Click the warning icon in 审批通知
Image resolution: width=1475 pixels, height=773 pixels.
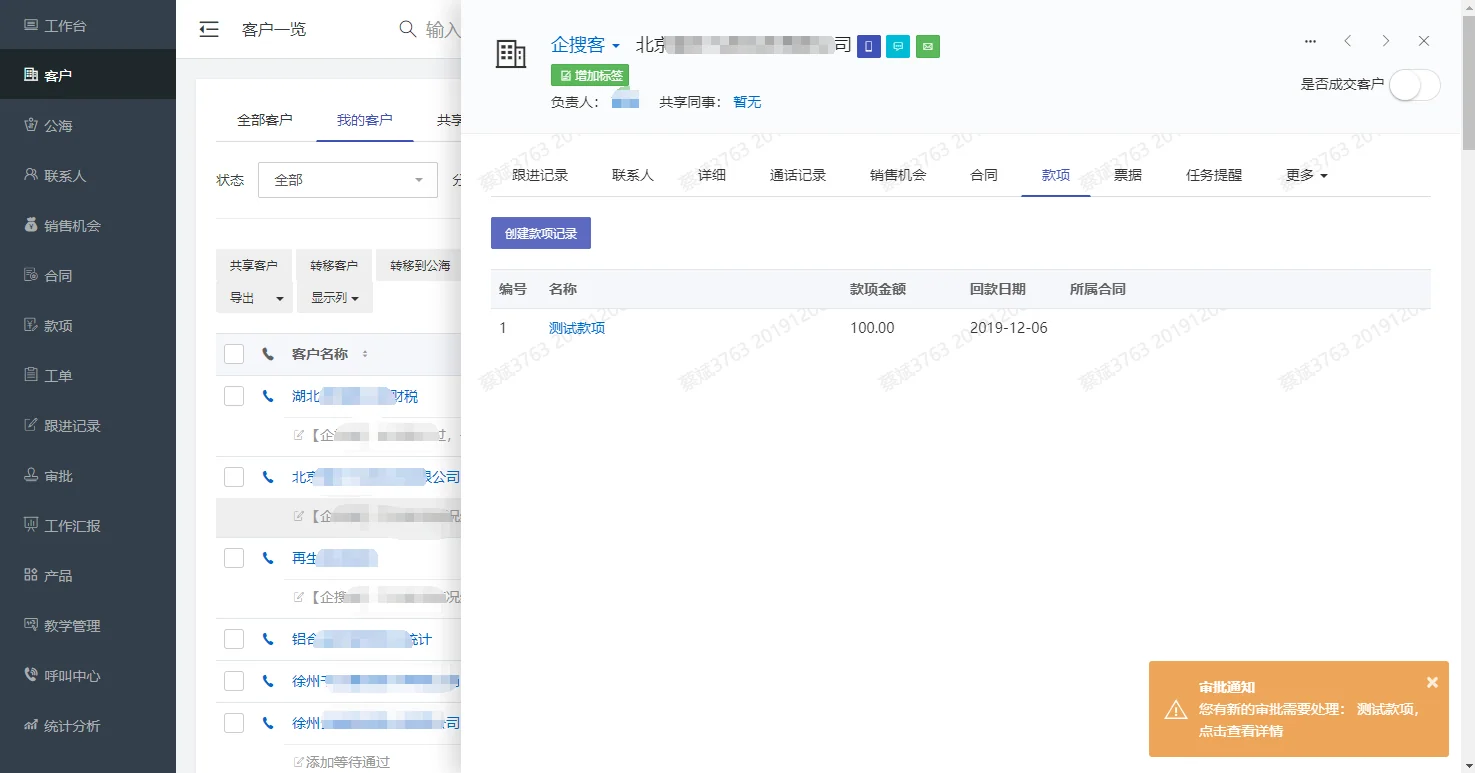pyautogui.click(x=1176, y=709)
